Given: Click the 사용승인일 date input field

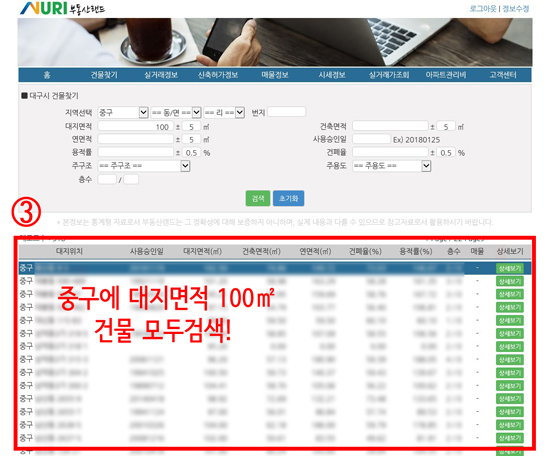Looking at the screenshot, I should tap(371, 139).
